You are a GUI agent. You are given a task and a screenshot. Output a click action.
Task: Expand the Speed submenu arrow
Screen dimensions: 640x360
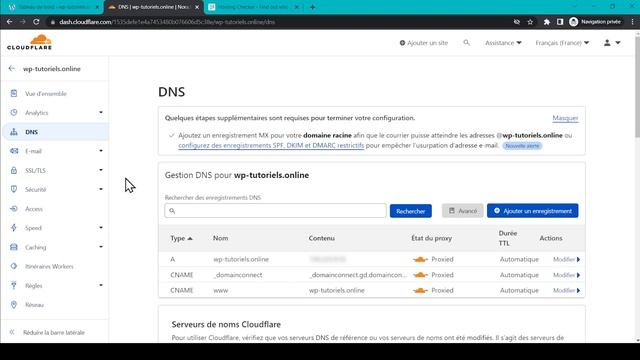101,228
